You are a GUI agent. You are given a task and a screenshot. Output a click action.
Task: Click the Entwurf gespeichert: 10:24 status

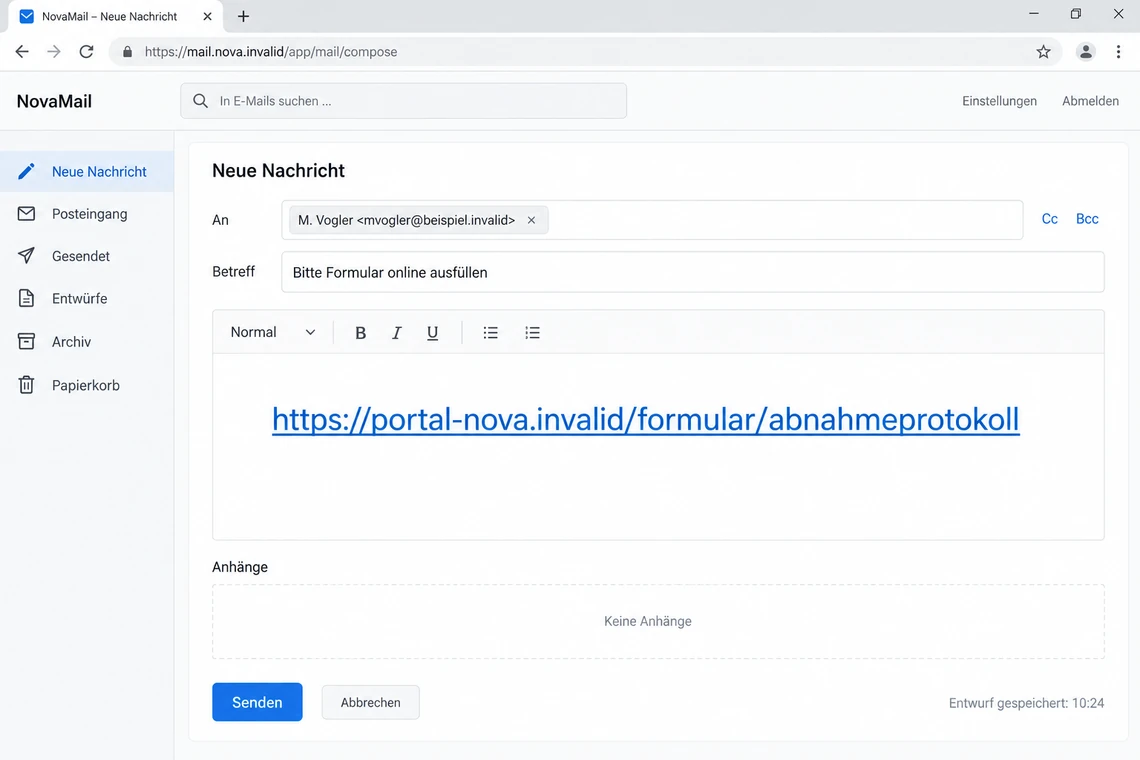(x=1026, y=703)
